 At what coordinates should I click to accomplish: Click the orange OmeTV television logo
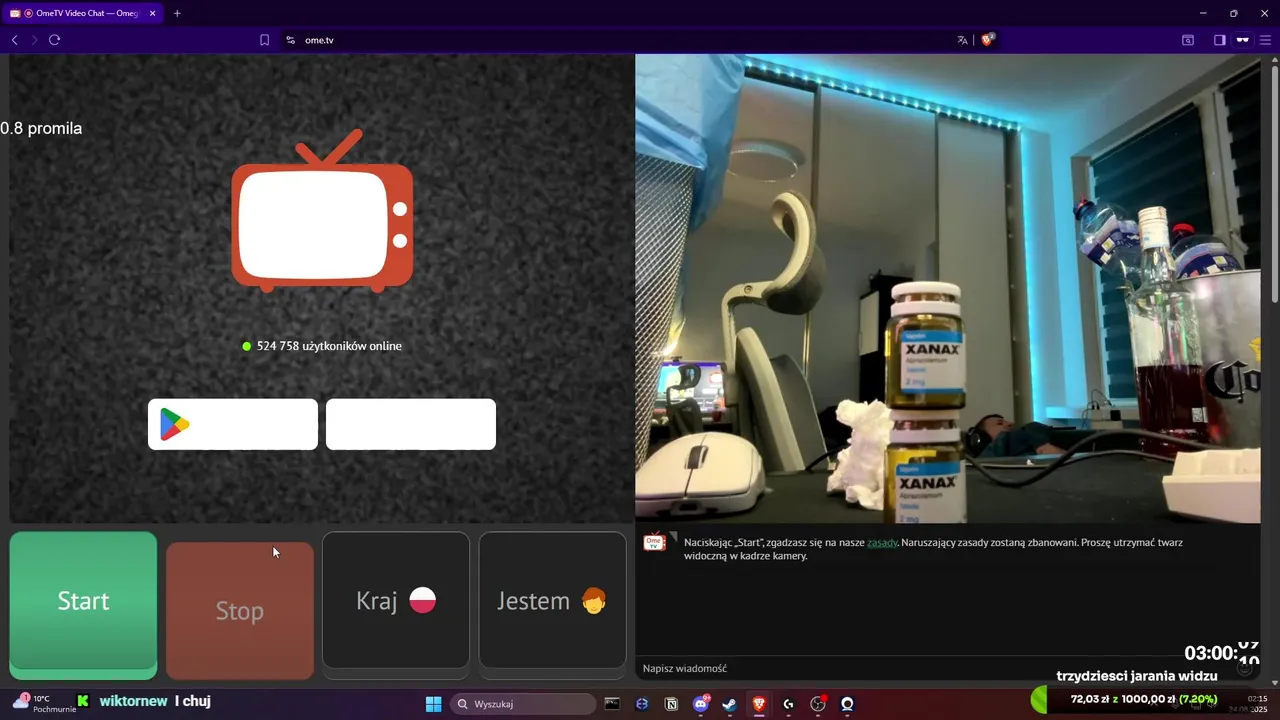point(322,211)
